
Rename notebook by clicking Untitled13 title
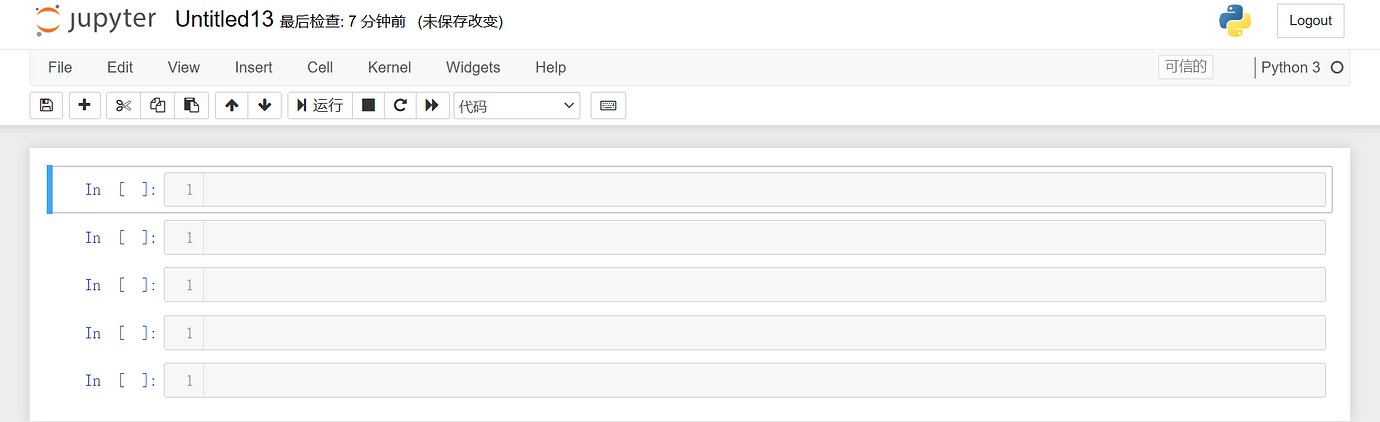[x=224, y=20]
